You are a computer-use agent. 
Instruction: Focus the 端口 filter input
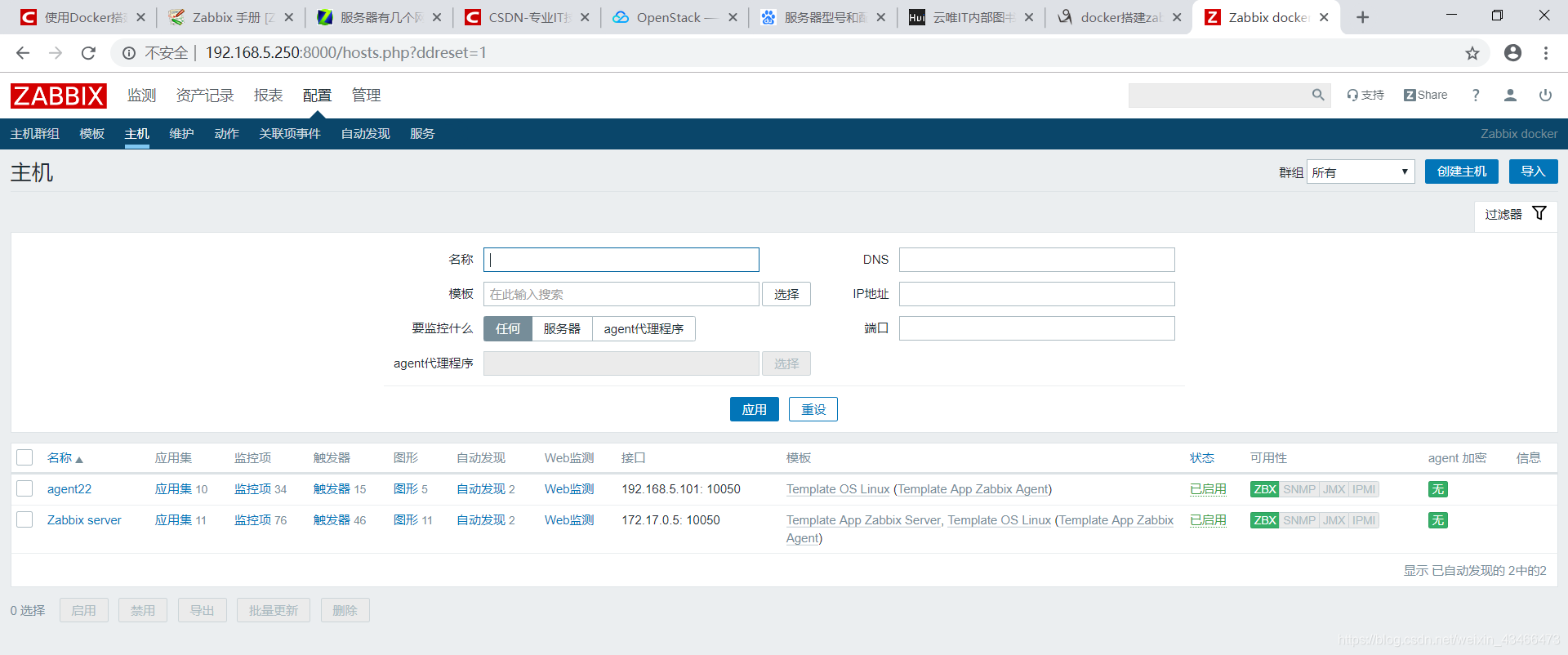tap(1036, 328)
